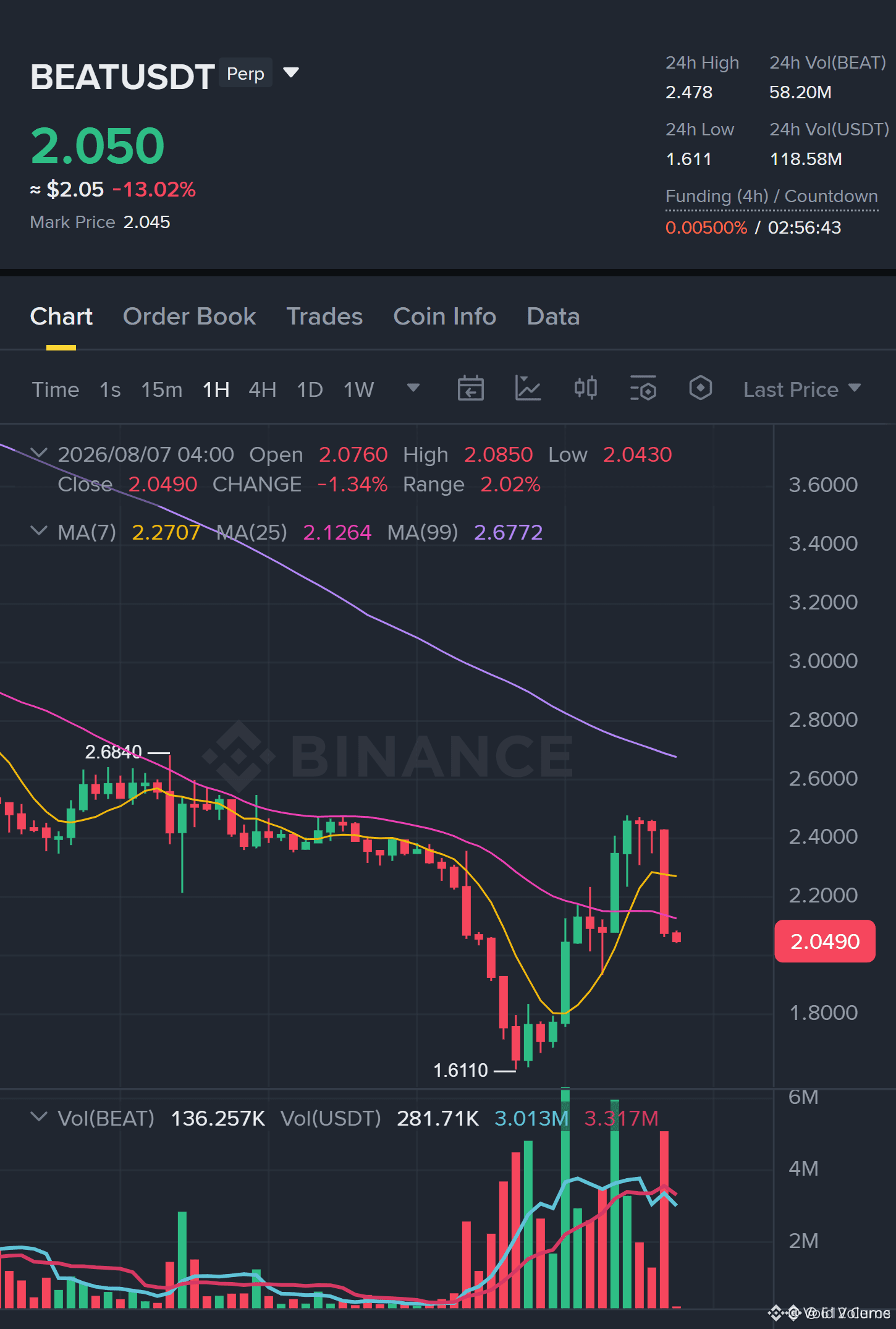Viewport: 896px width, 1329px height.
Task: Click the 0.00500% funding rate value
Action: coord(706,227)
